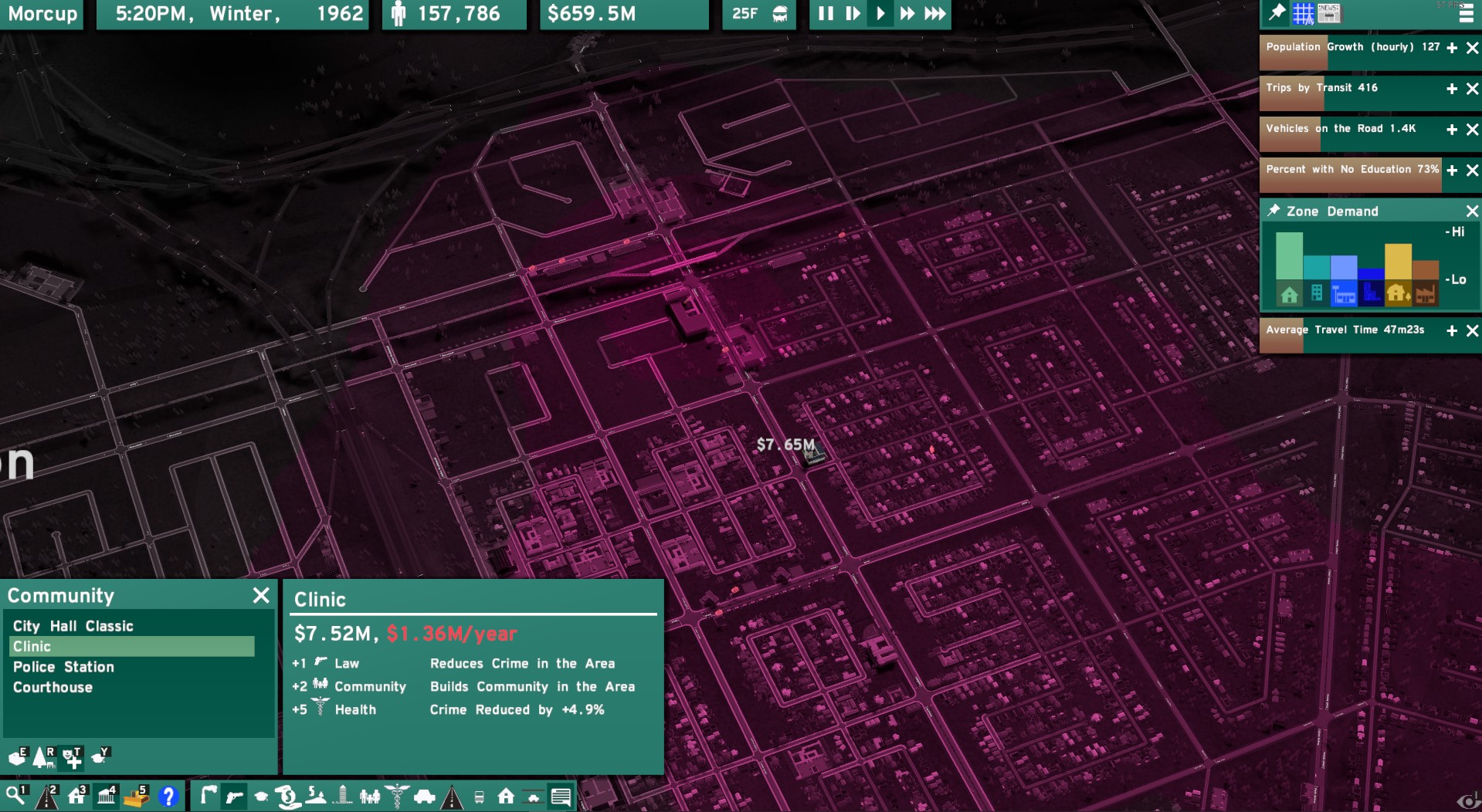Open the Education amenities category (E)
This screenshot has height=812, width=1482.
pos(18,757)
